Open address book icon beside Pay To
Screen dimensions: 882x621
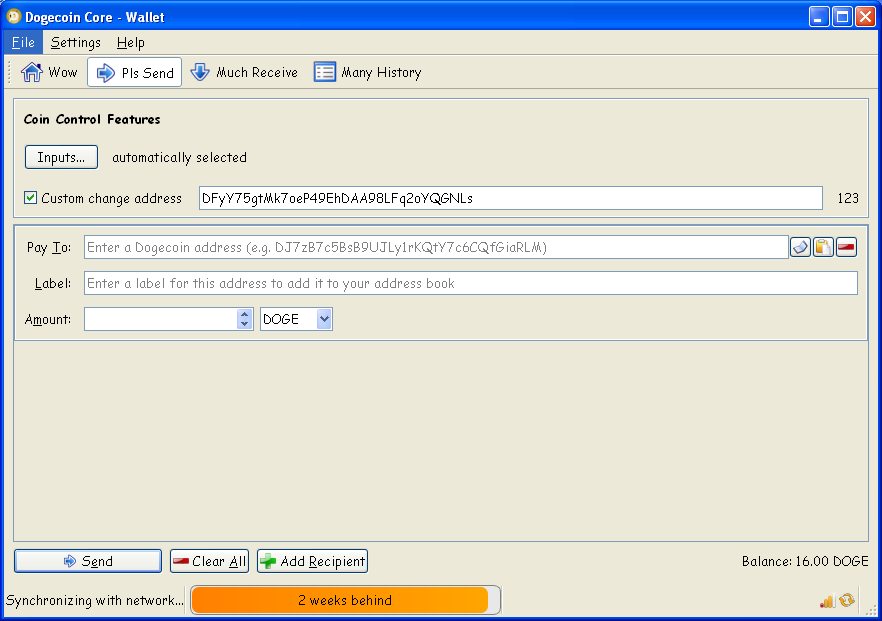click(x=800, y=247)
